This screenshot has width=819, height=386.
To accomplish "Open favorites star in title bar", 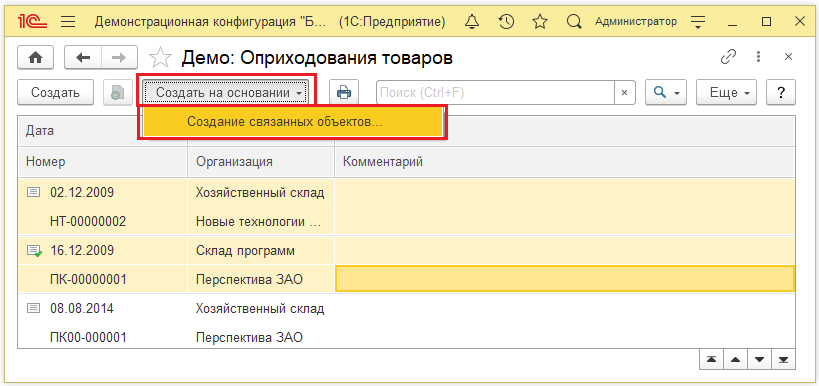I will click(x=540, y=22).
